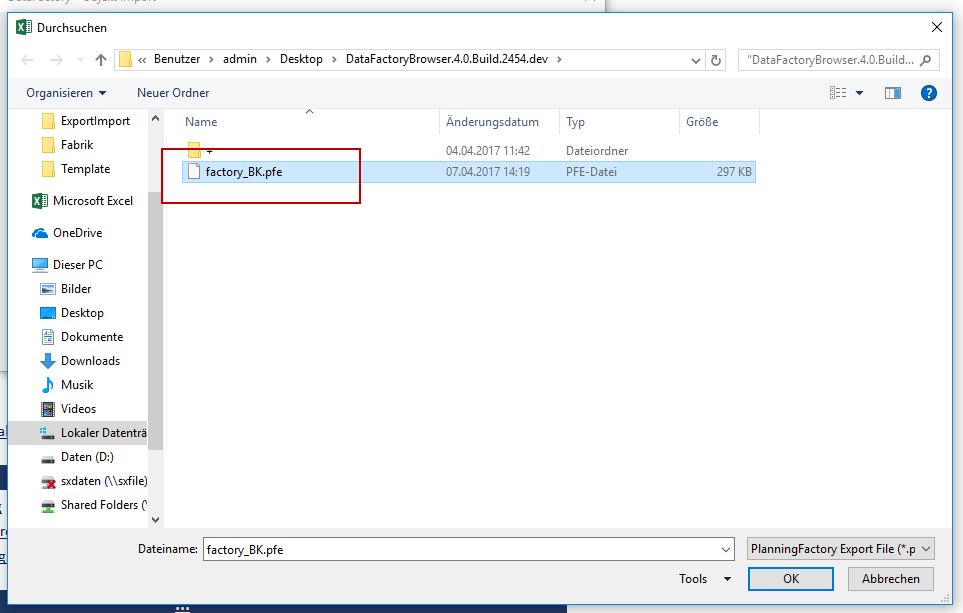This screenshot has height=613, width=963.
Task: Click the refresh icon in address bar
Action: coord(716,60)
